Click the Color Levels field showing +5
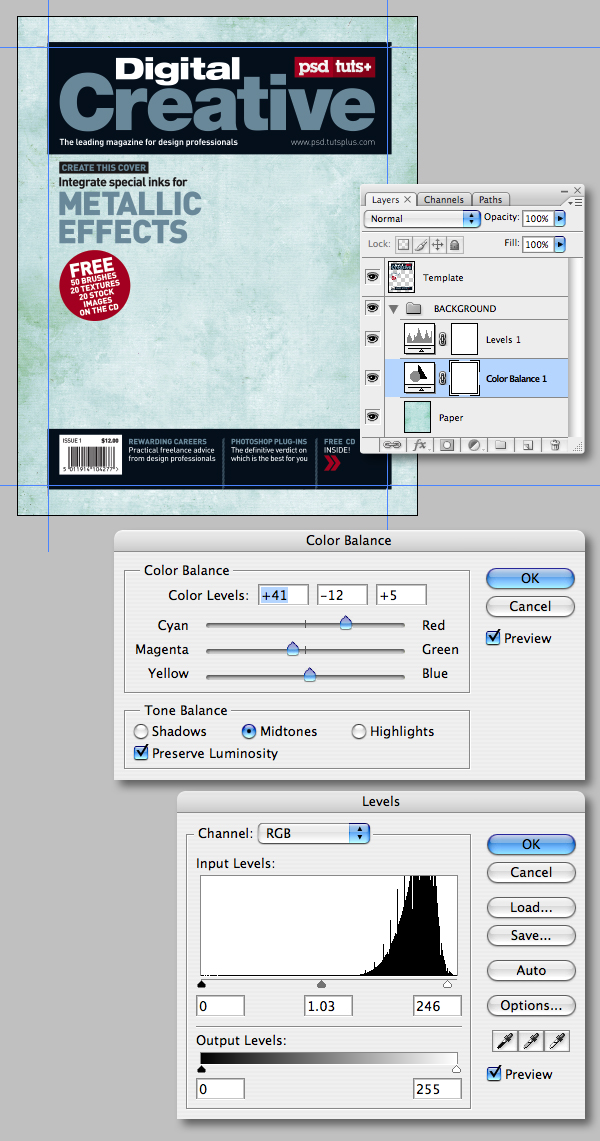 click(401, 595)
